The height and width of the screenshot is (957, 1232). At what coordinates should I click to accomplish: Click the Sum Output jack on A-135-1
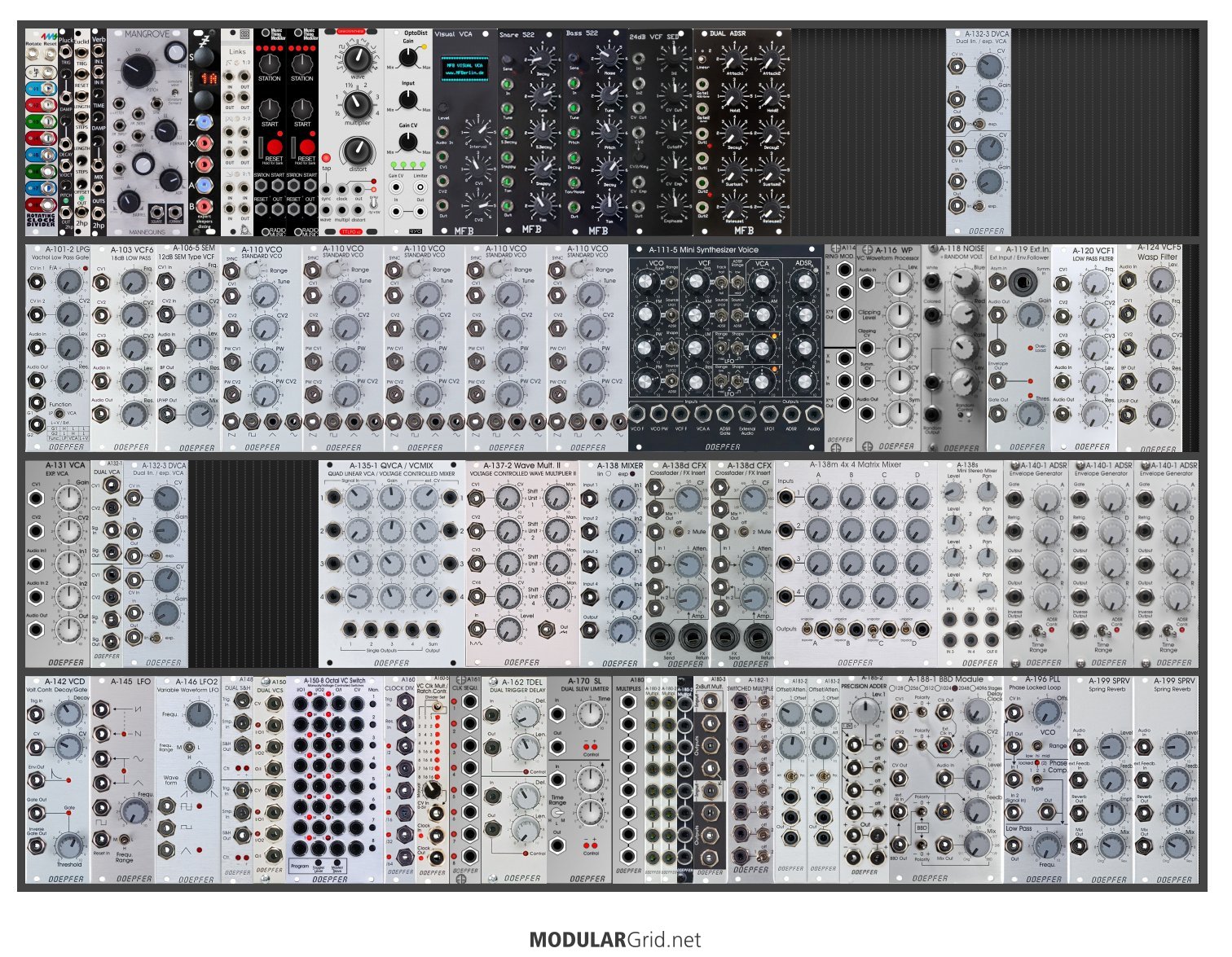[x=433, y=629]
